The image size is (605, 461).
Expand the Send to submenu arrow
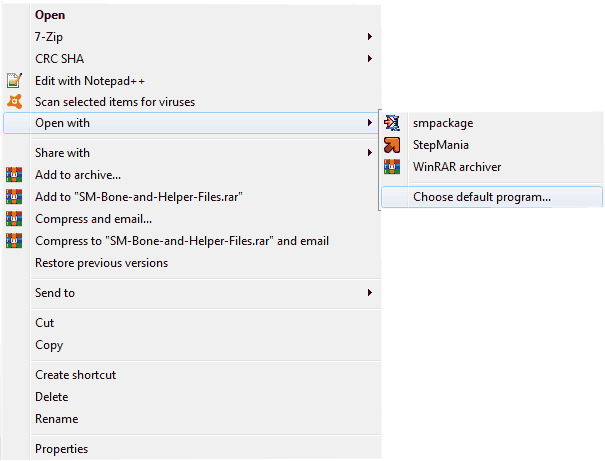370,292
